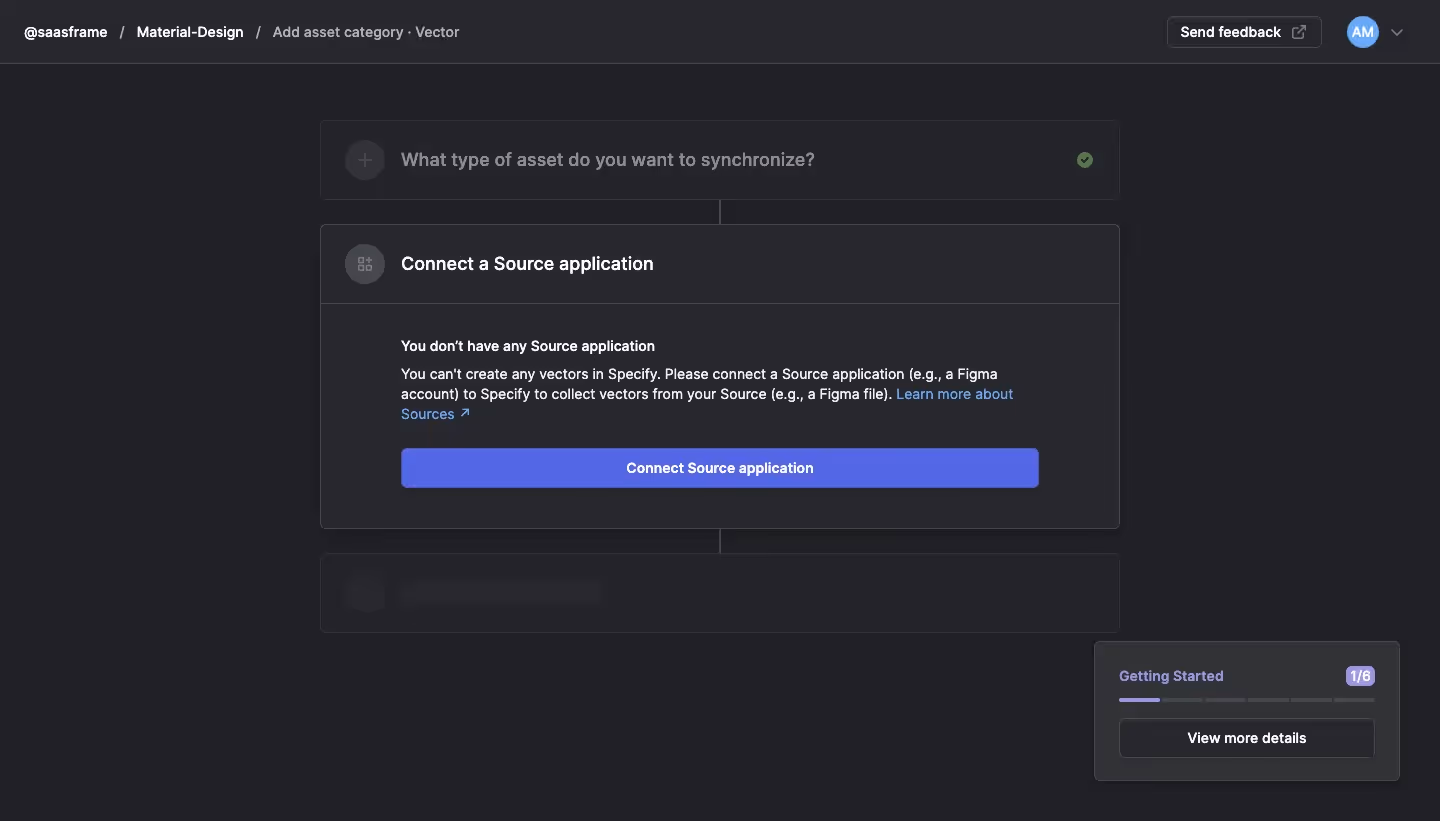1440x821 pixels.
Task: Click the plus icon on the asset type step
Action: [x=364, y=160]
